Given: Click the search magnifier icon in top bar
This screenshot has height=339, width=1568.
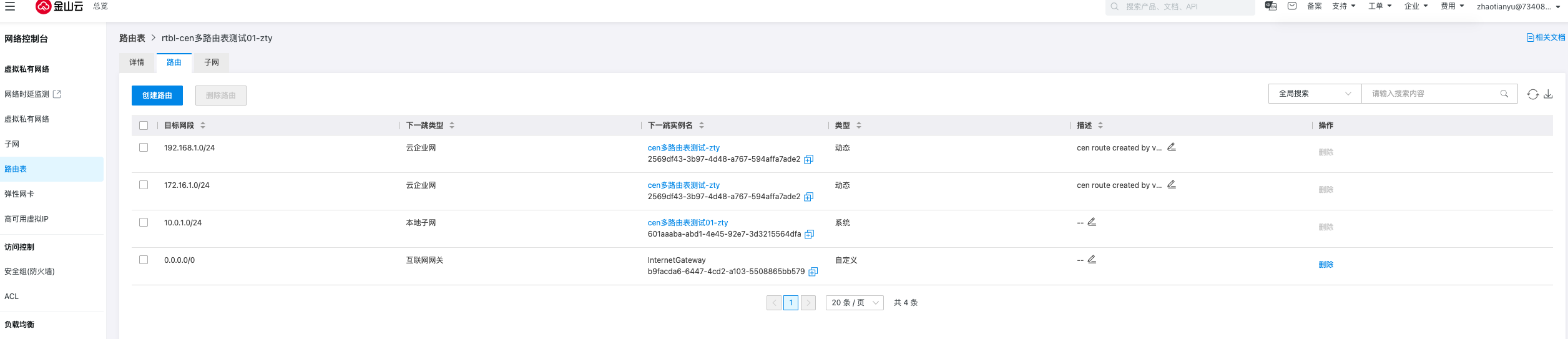Looking at the screenshot, I should [1114, 6].
